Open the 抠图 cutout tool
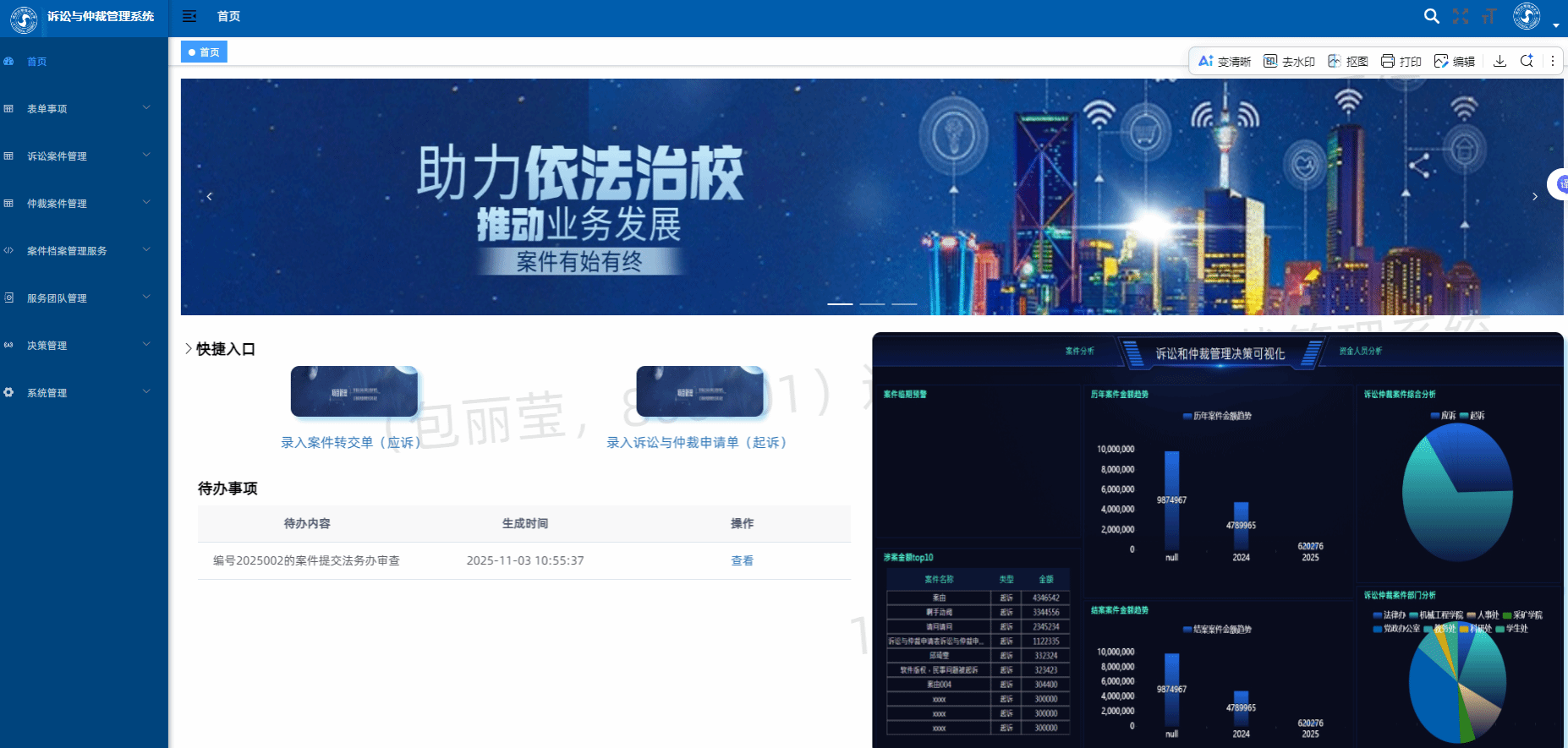This screenshot has width=1568, height=748. coord(1348,61)
